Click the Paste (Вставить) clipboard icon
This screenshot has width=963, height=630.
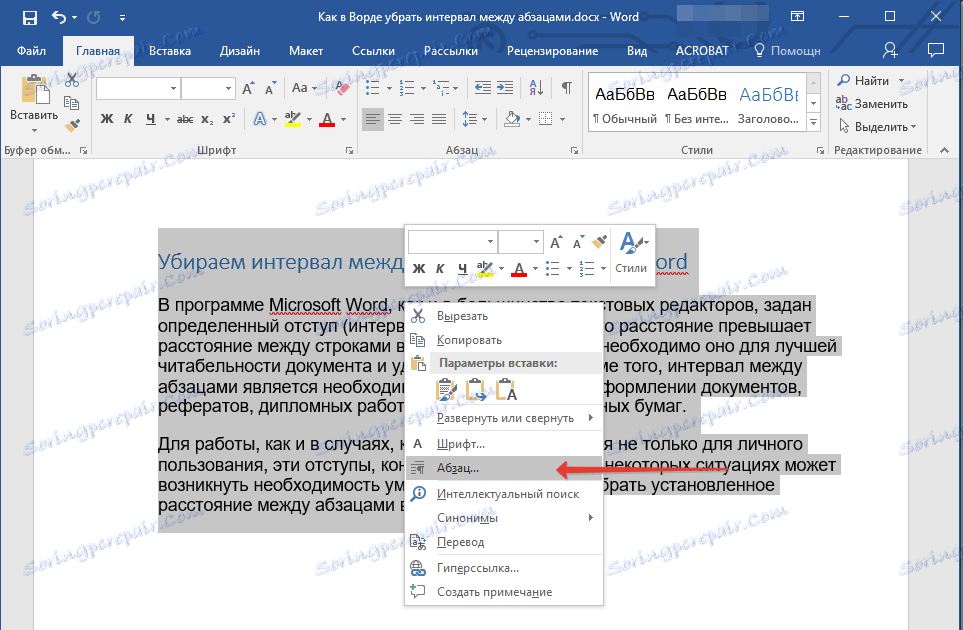[35, 90]
